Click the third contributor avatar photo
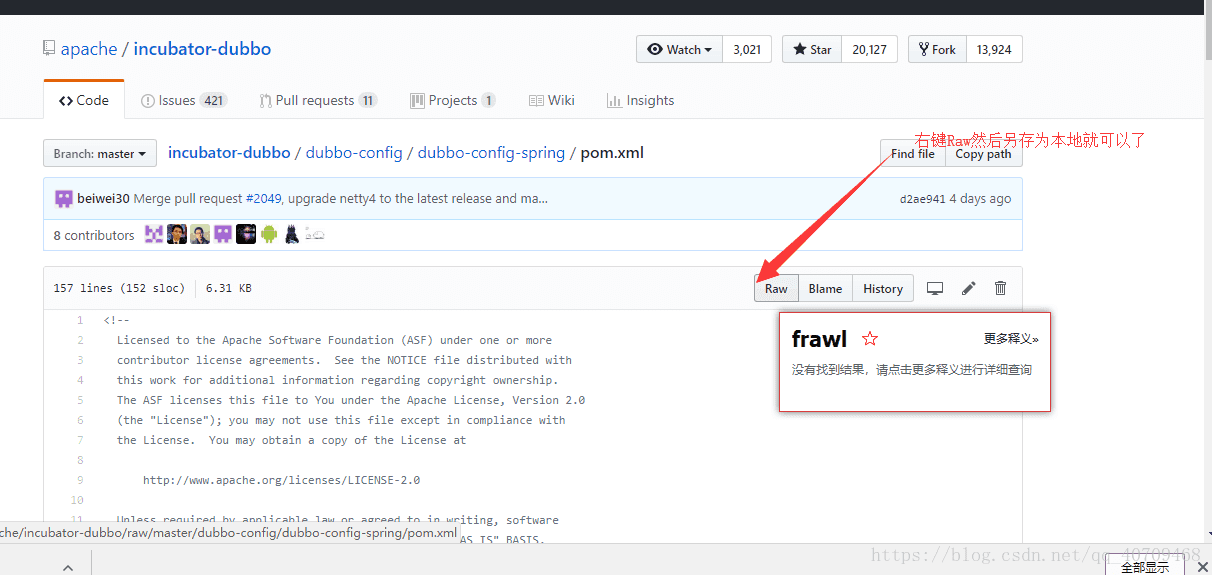Image resolution: width=1212 pixels, height=575 pixels. point(200,234)
